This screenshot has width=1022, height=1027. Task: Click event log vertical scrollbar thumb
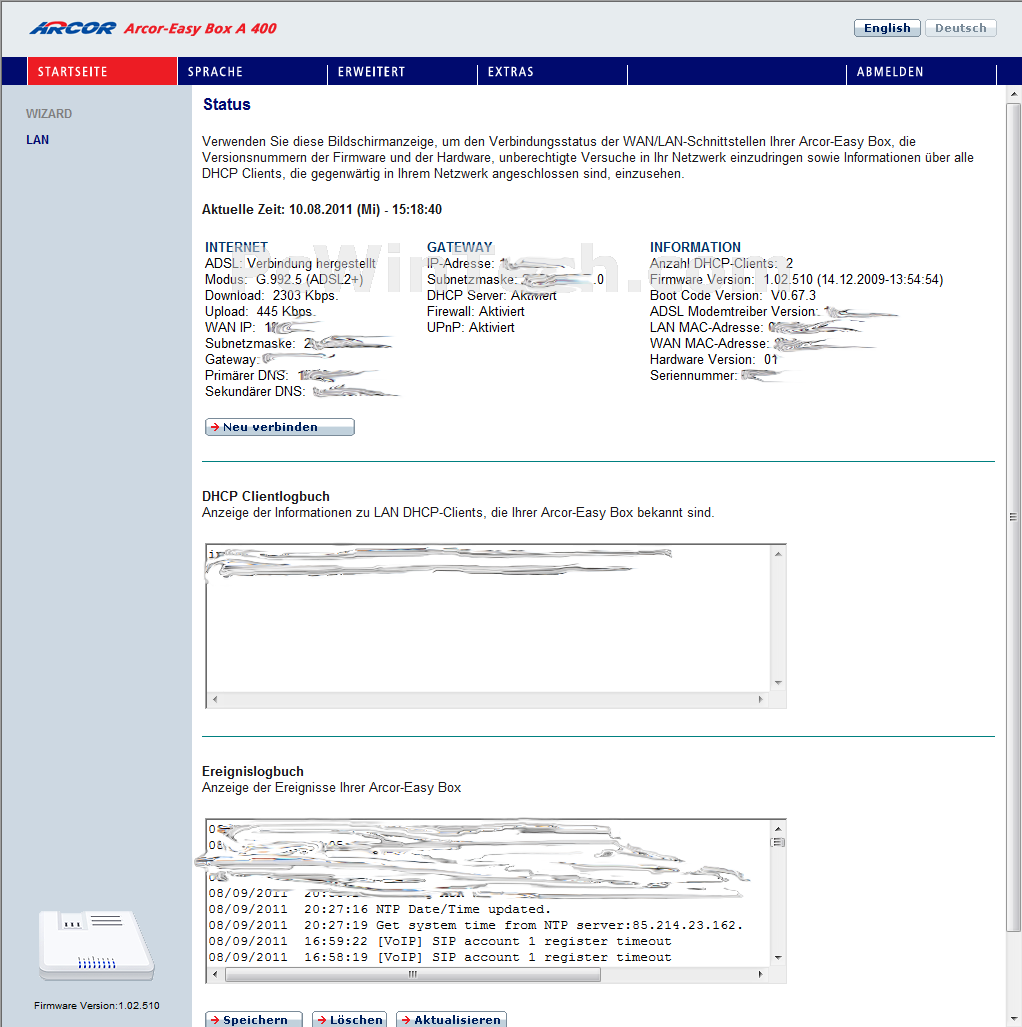[778, 842]
